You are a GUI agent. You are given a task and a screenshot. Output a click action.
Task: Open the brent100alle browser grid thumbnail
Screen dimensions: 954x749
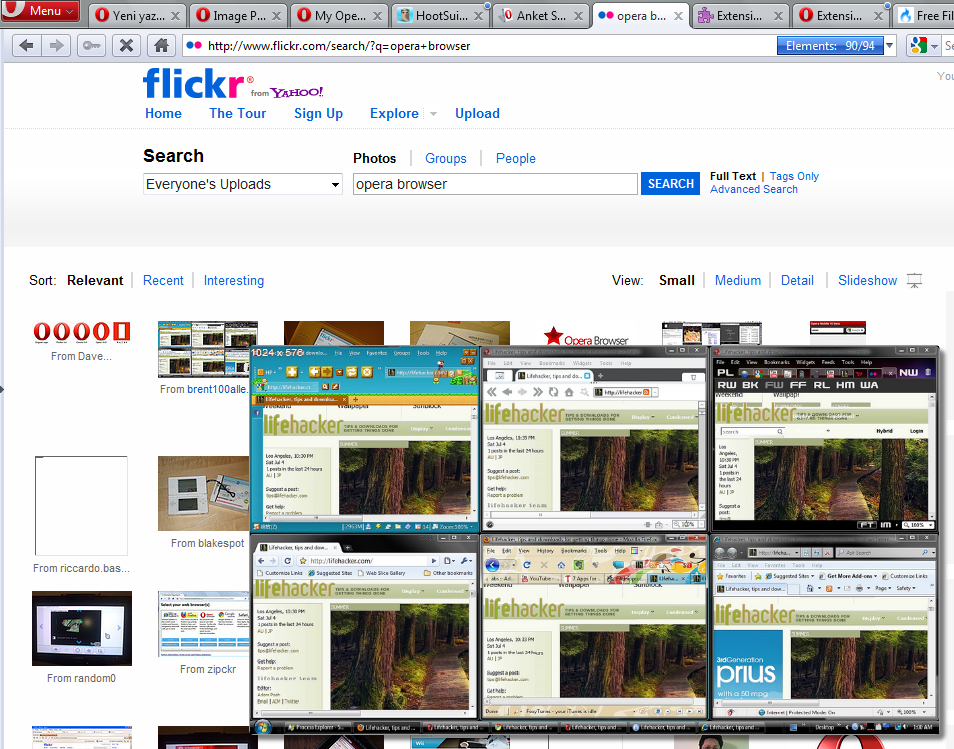click(203, 349)
